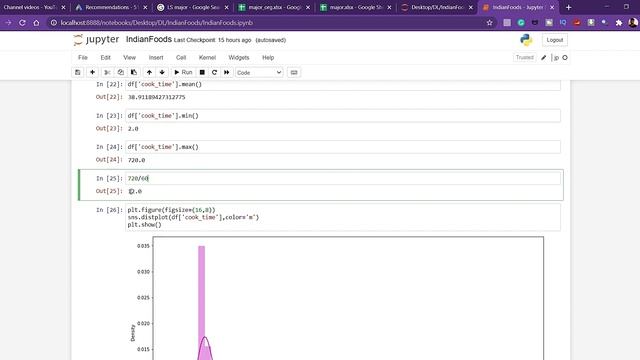
Task: Go forward in browser history
Action: click(8, 23)
